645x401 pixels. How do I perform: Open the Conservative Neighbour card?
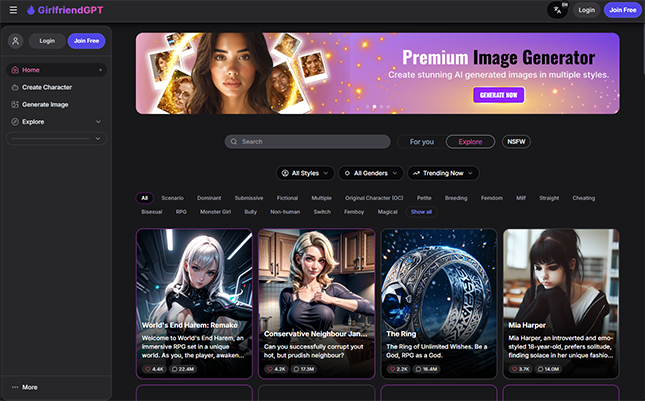click(316, 304)
